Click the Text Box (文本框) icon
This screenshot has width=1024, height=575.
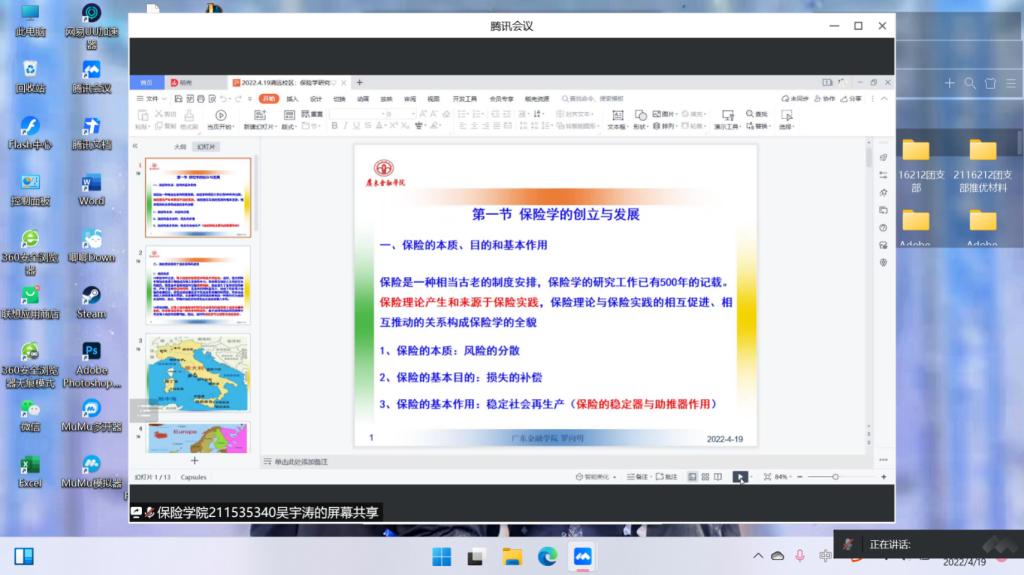617,115
